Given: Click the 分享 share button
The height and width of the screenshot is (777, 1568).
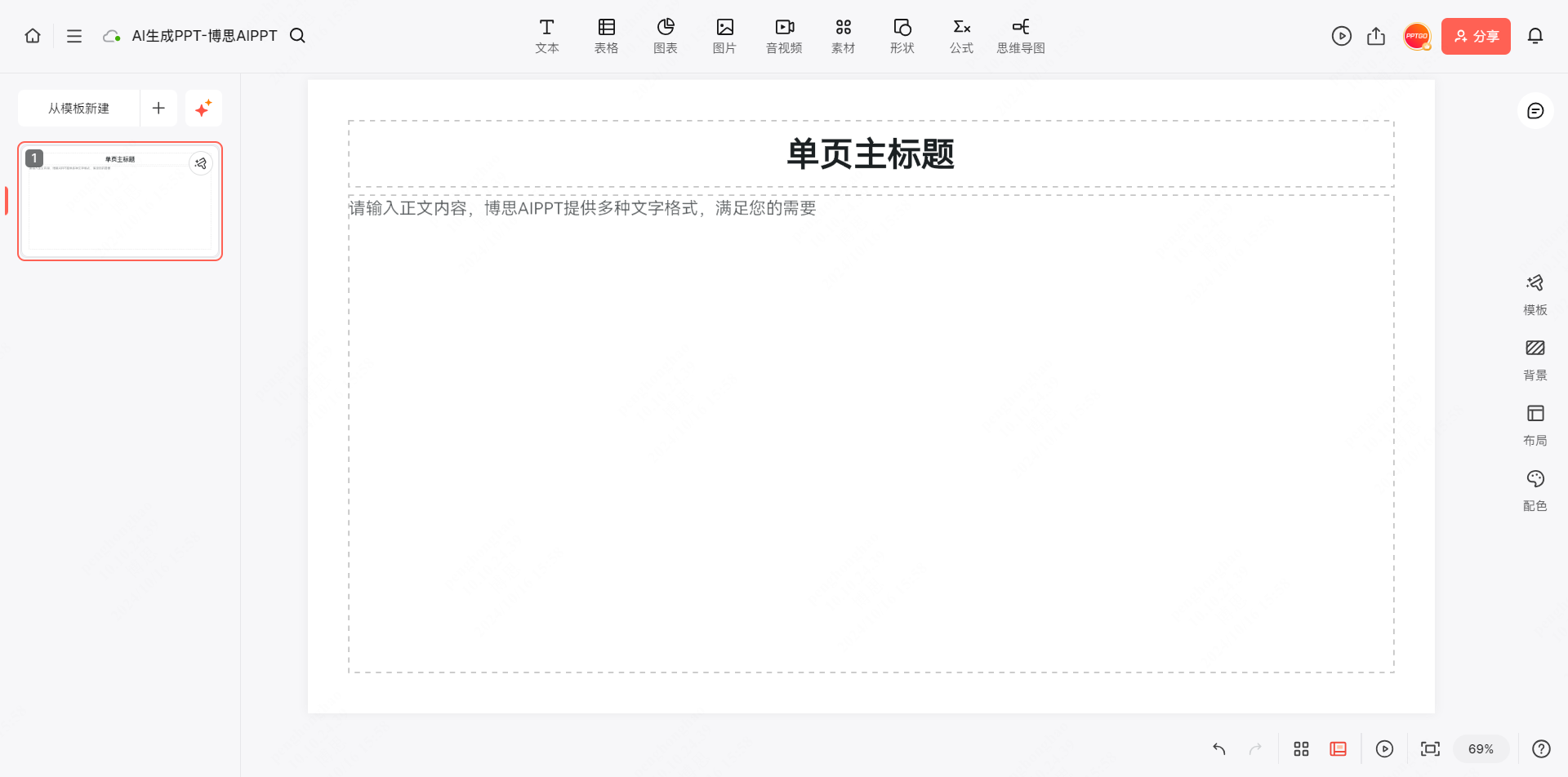Looking at the screenshot, I should pos(1476,36).
